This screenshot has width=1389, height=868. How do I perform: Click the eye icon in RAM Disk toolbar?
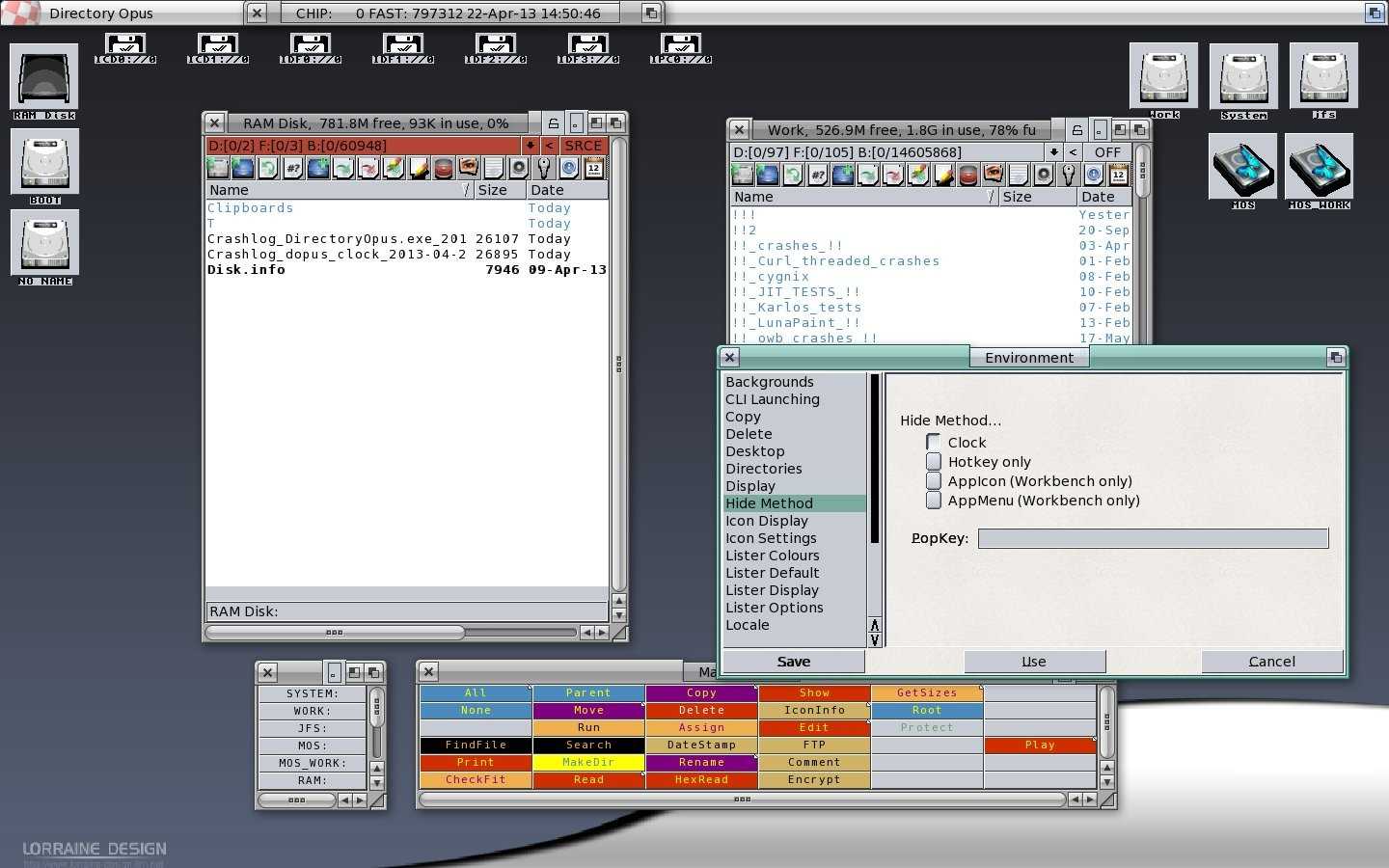(468, 168)
